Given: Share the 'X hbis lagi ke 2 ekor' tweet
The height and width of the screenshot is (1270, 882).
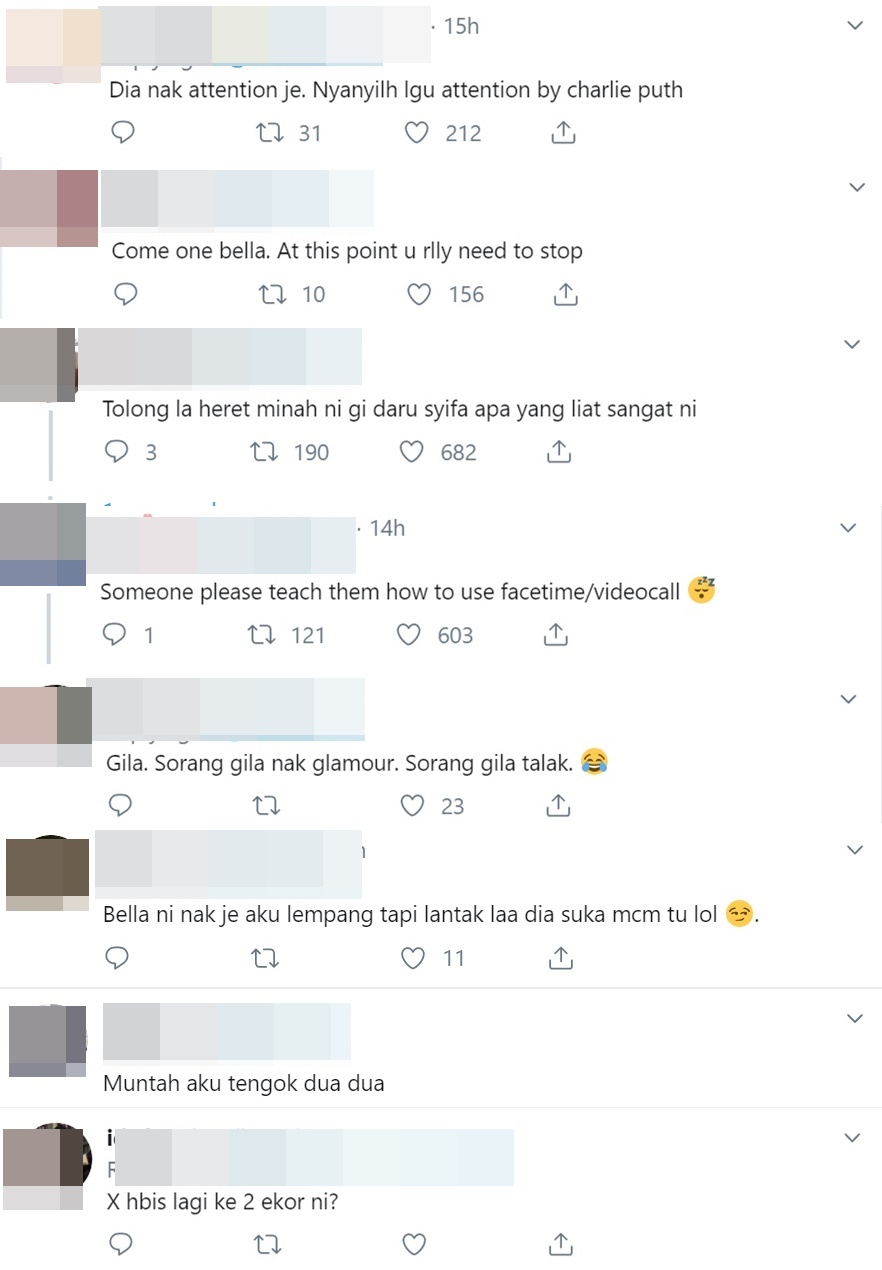Looking at the screenshot, I should (561, 1244).
